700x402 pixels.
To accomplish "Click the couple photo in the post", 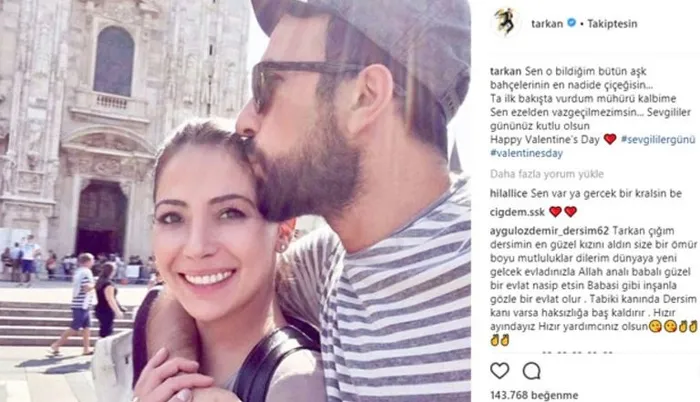I will point(235,201).
